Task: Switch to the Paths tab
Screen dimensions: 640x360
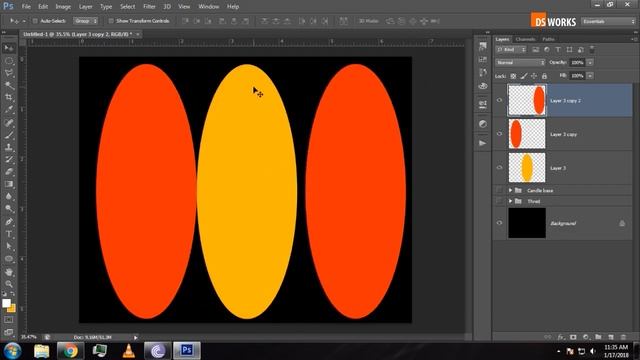Action: pos(548,39)
